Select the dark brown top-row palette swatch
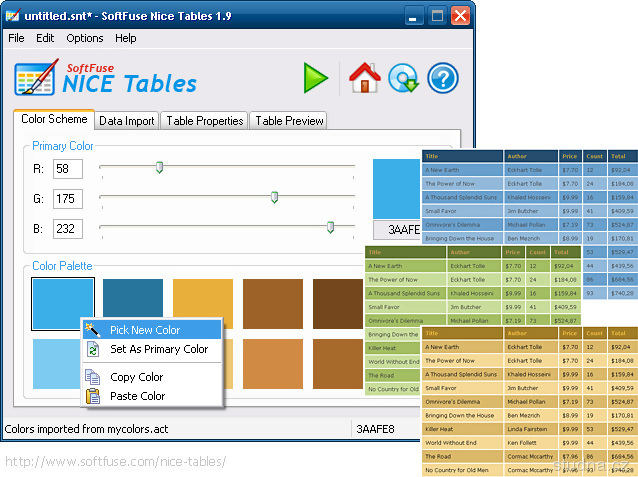Viewport: 638px width, 477px height. tap(338, 304)
